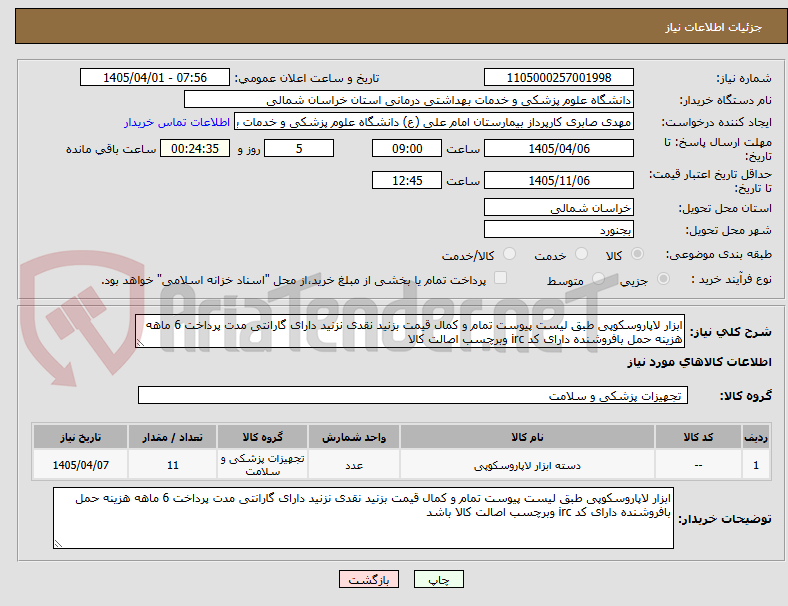Screen dimensions: 788x606
Task: Click the ردیف column header
Action: coord(756,437)
